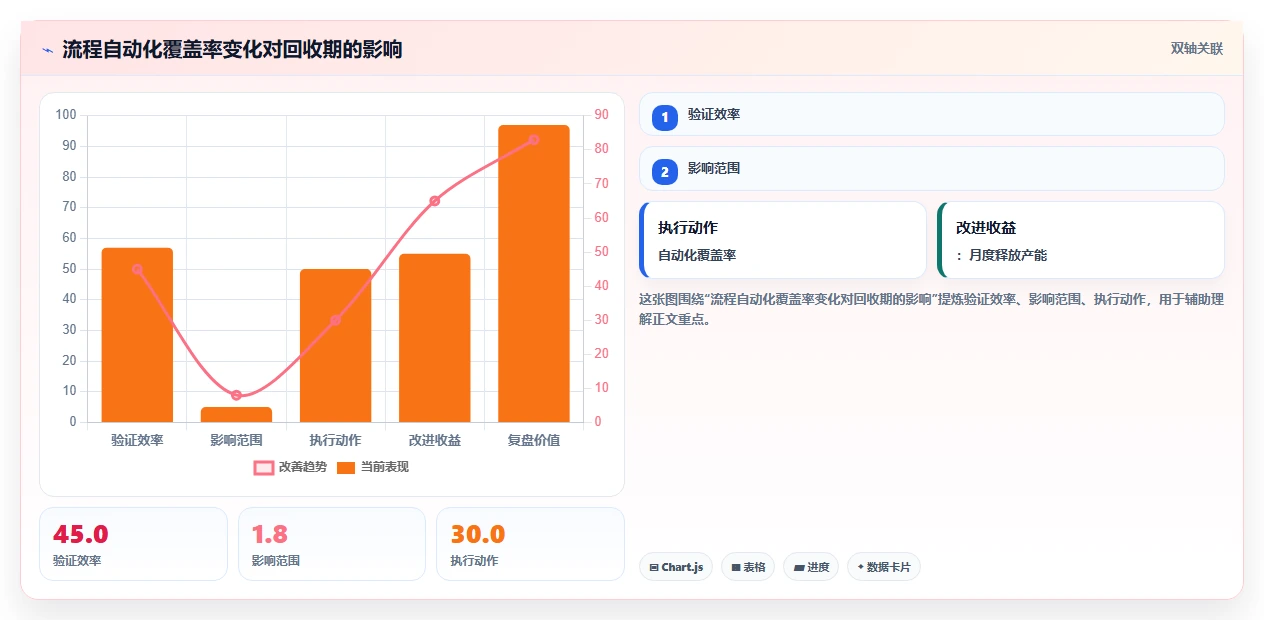Click the pink 改善趋势 legend color box
Image resolution: width=1264 pixels, height=620 pixels.
click(x=264, y=468)
